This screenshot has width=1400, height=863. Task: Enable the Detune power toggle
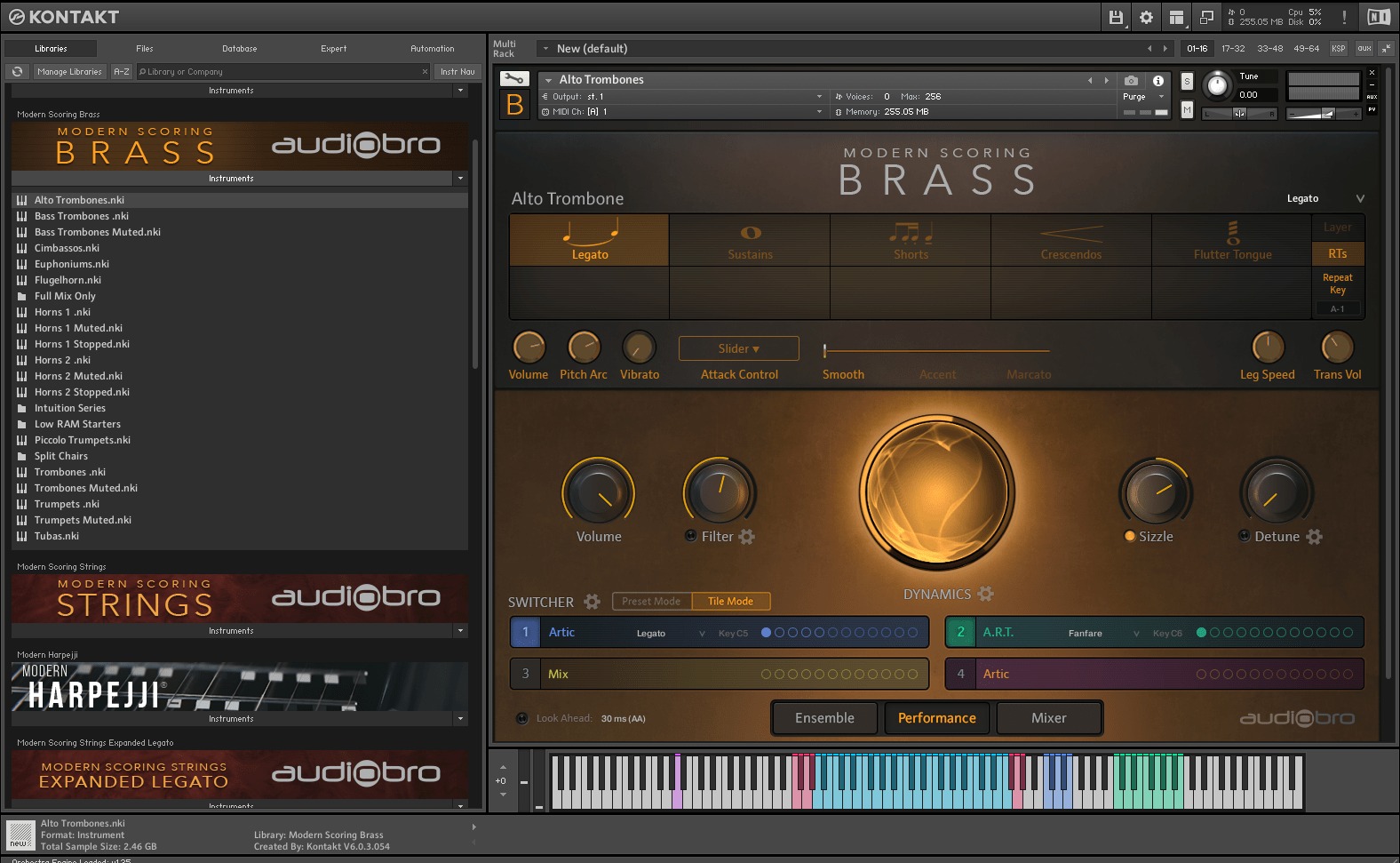pos(1245,536)
